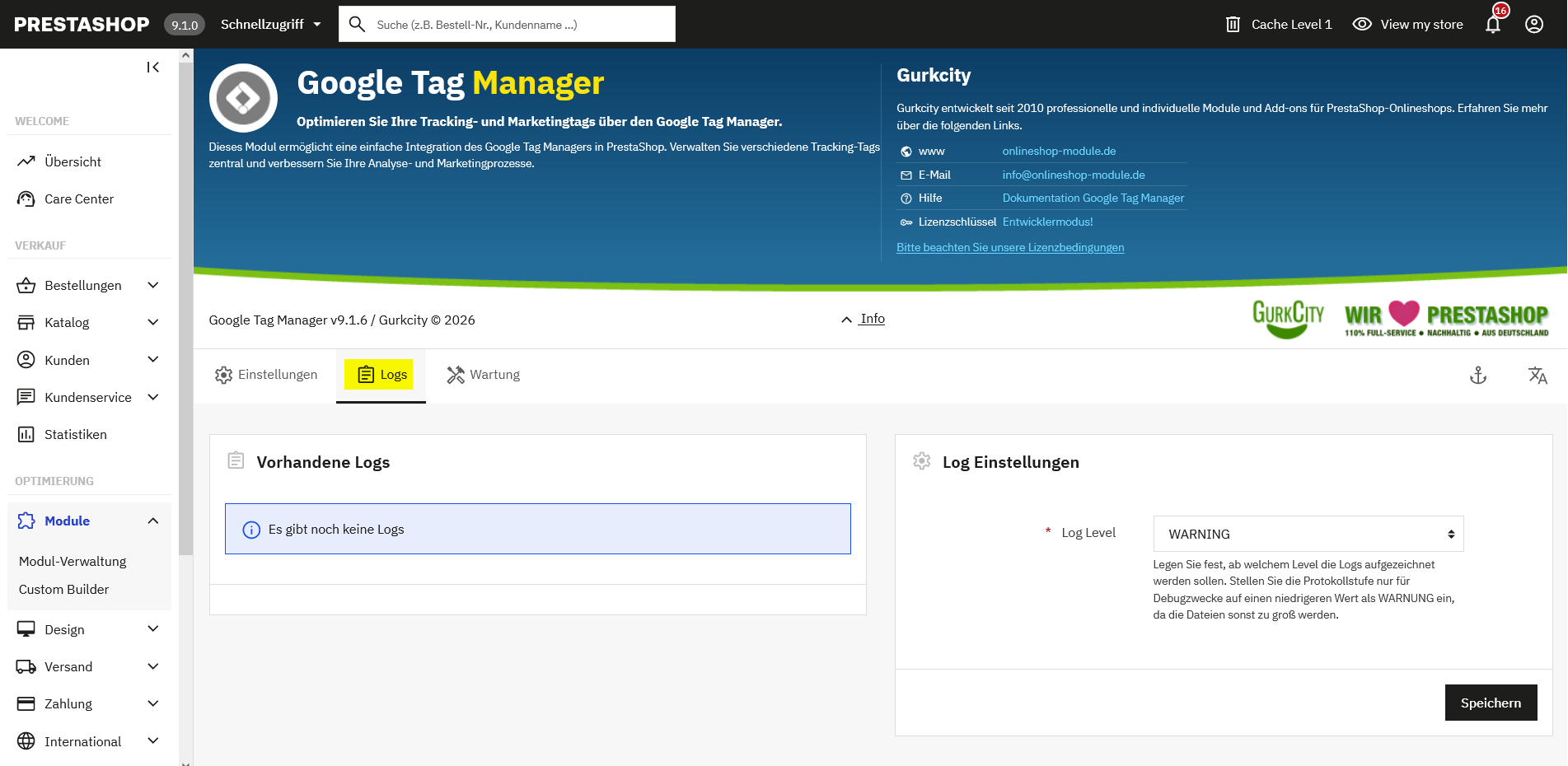
Task: Click the Kunden person icon
Action: [26, 360]
